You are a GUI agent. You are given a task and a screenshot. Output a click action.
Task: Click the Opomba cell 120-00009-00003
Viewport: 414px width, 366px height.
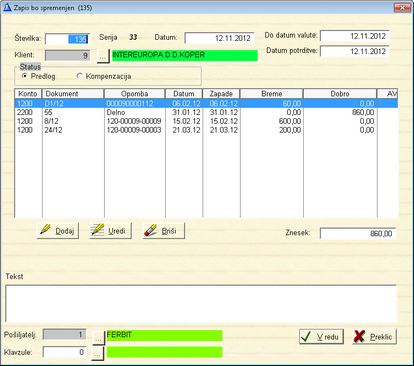(x=134, y=130)
